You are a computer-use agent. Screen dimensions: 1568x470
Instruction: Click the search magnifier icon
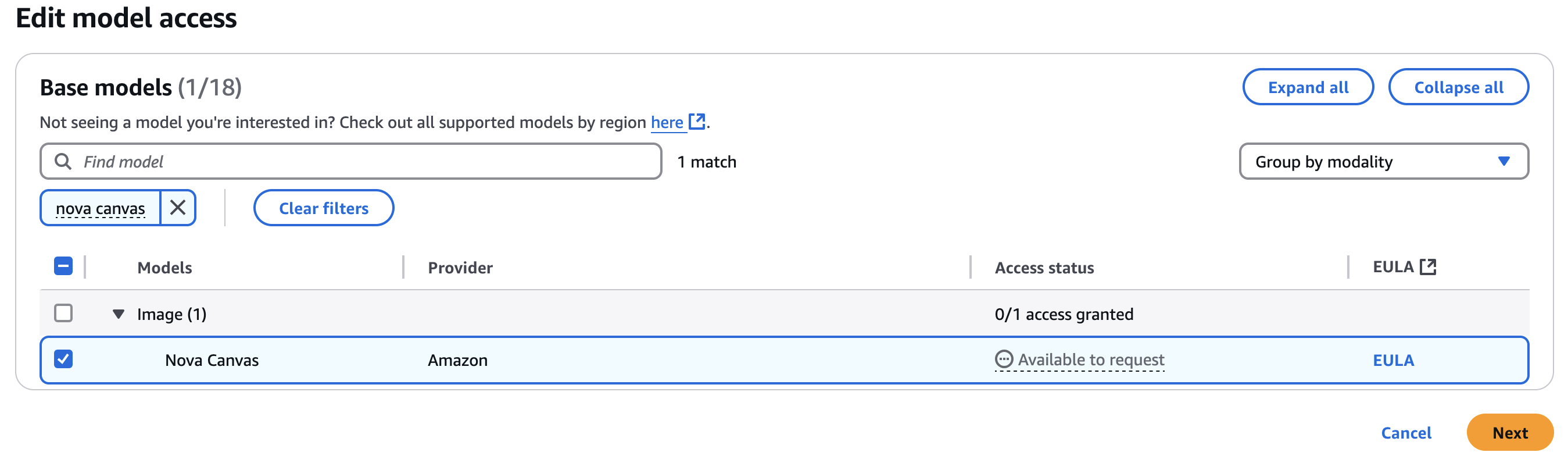point(63,162)
